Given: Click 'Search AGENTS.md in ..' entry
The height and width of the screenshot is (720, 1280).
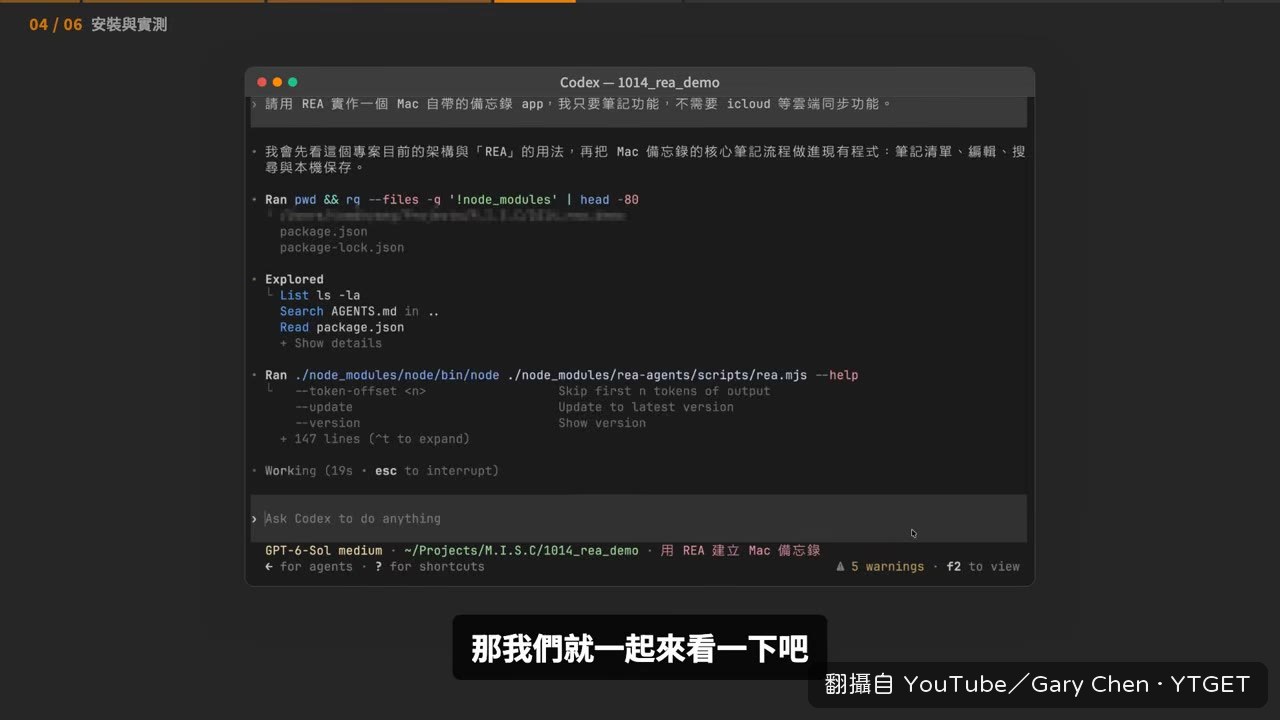Looking at the screenshot, I should [x=360, y=311].
